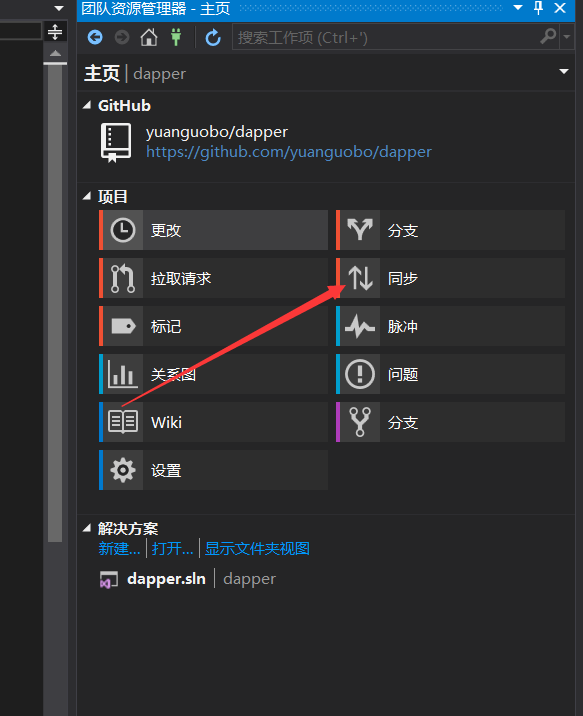
Task: Click the 拉取请求 label
Action: (181, 279)
